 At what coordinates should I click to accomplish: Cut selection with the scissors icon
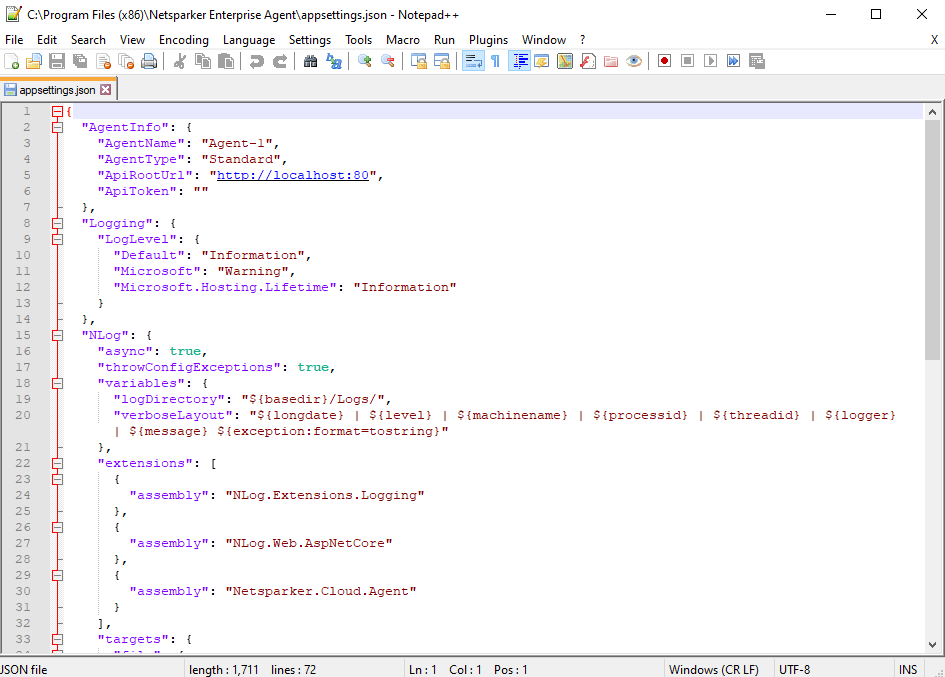180,61
